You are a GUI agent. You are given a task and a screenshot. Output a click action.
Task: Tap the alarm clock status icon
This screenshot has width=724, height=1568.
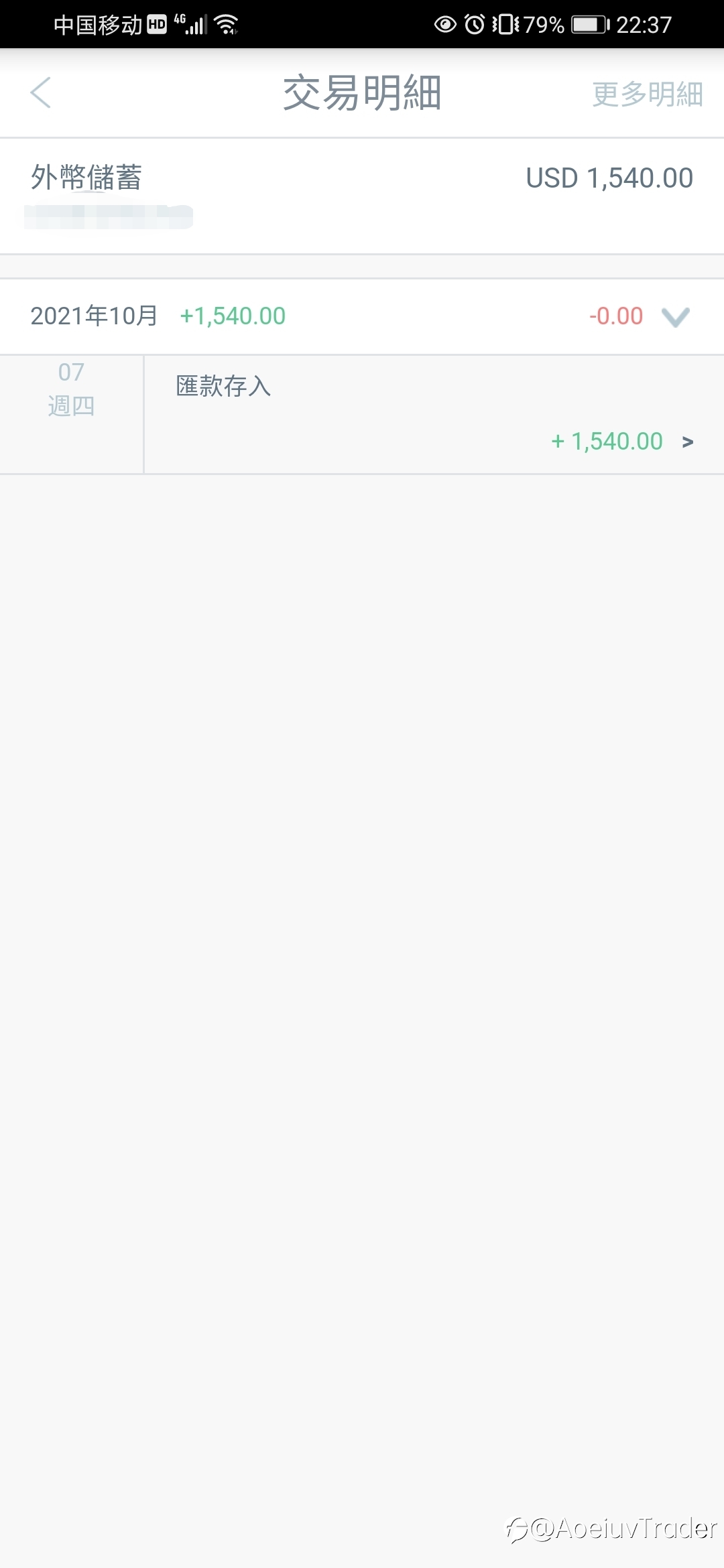(x=475, y=25)
